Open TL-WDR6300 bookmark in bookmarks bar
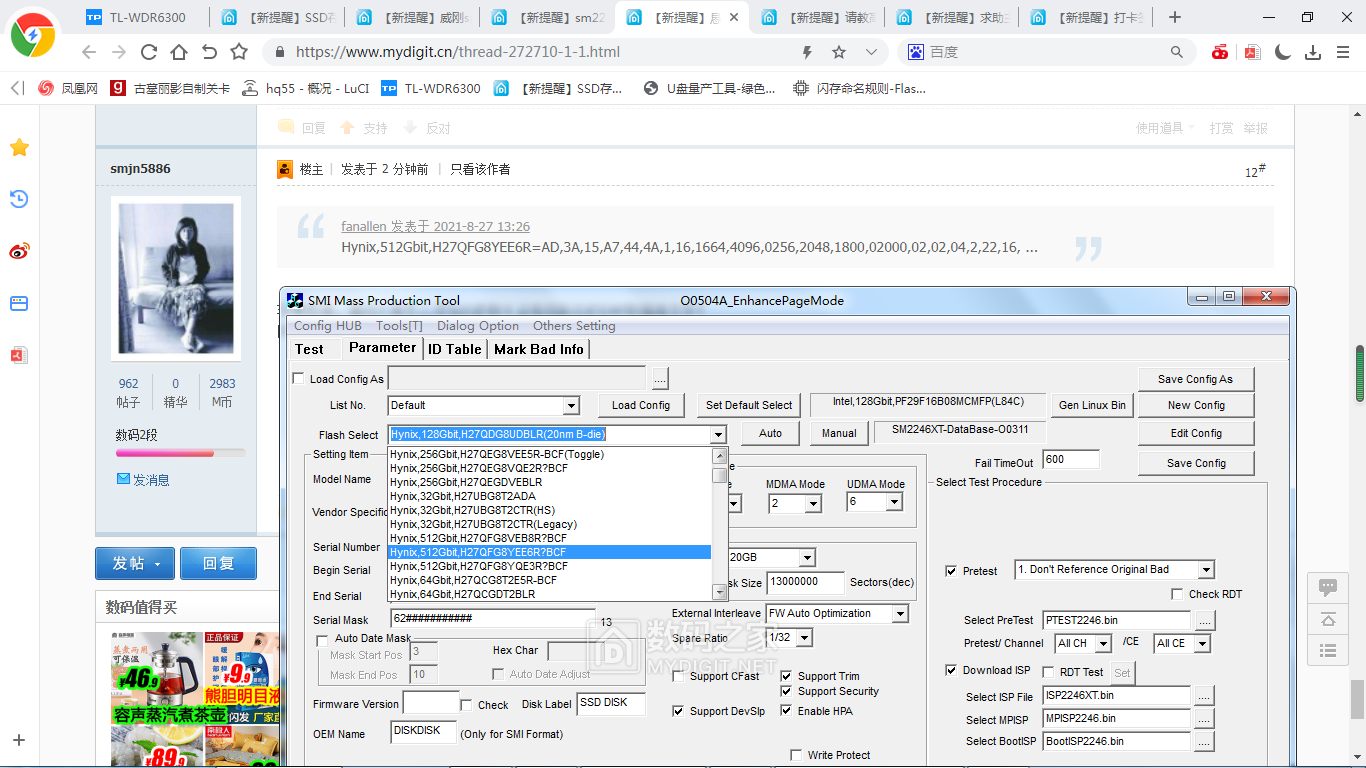Image resolution: width=1366 pixels, height=768 pixels. coord(431,88)
